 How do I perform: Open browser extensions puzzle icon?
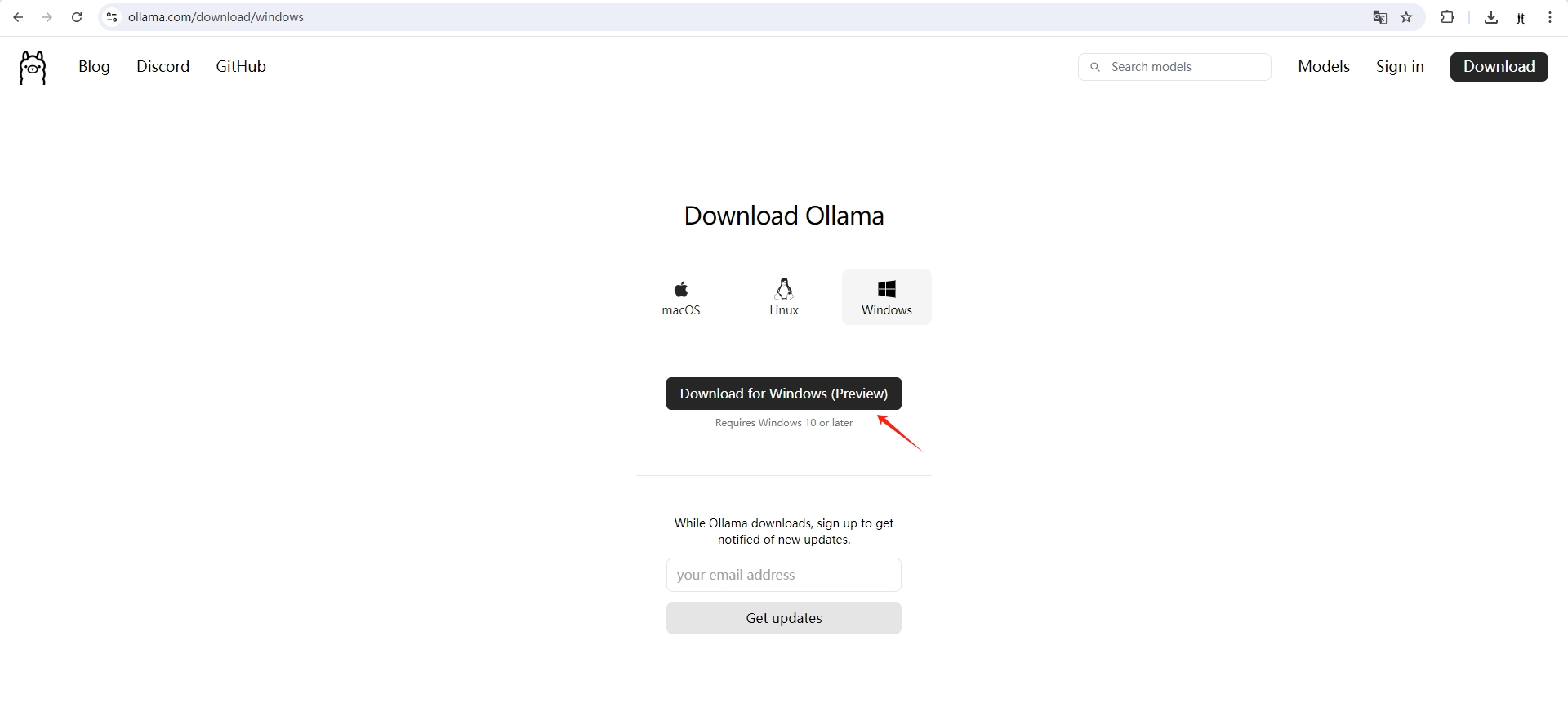point(1447,17)
